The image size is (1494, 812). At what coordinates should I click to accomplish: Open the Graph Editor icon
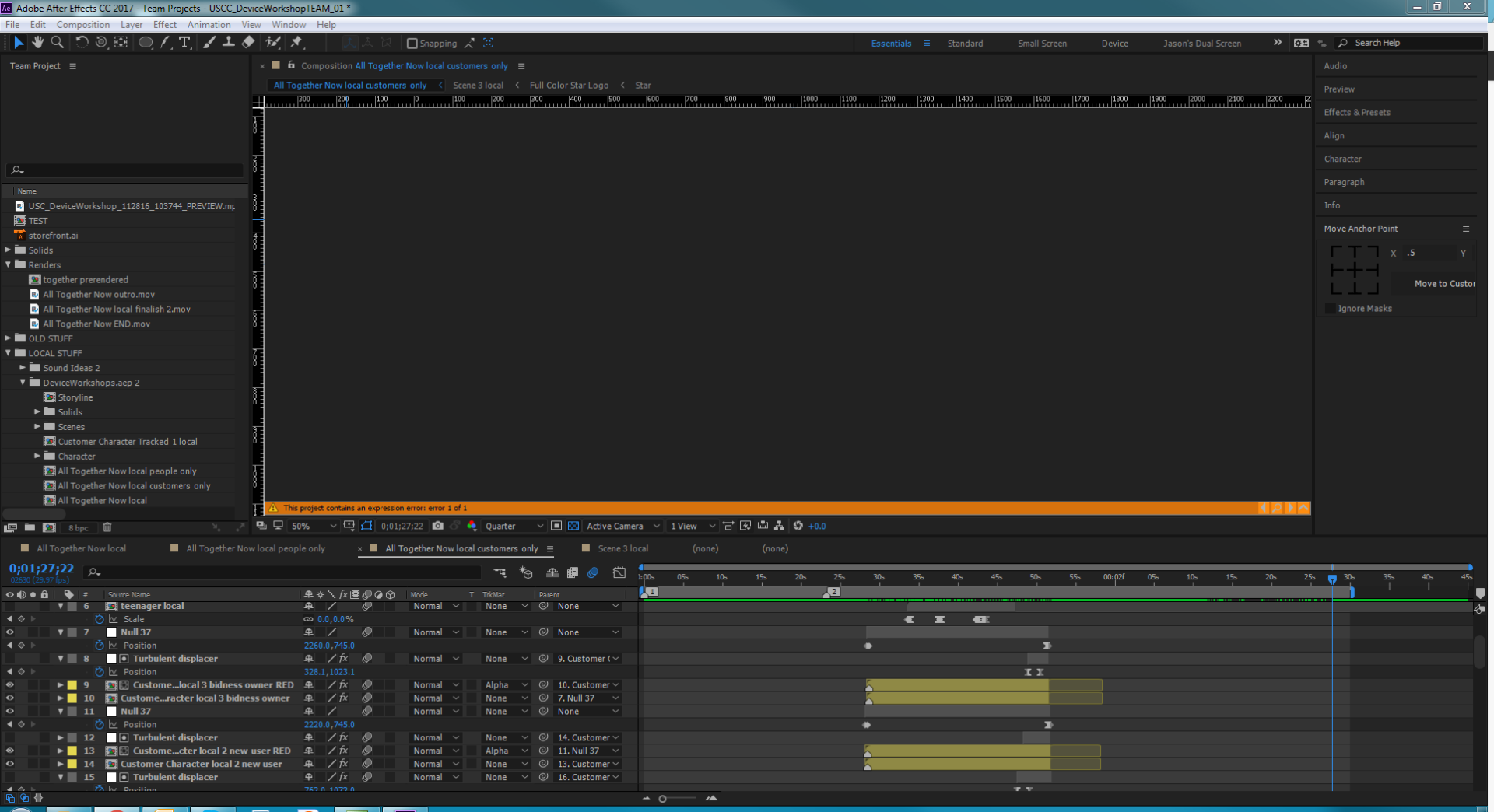click(x=619, y=573)
